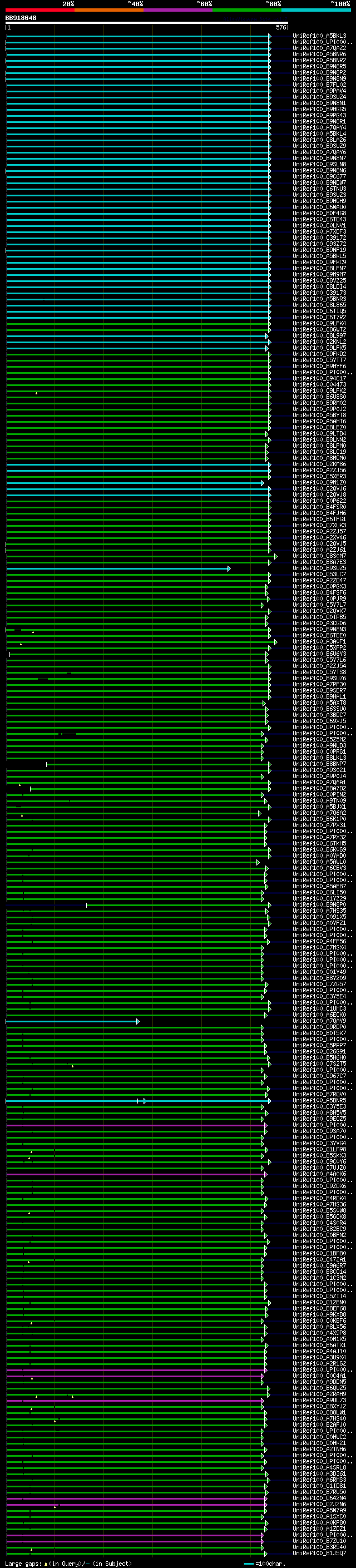Select hit label UniRef100_A7XDF3
This screenshot has width=356, height=1568.
319,231
